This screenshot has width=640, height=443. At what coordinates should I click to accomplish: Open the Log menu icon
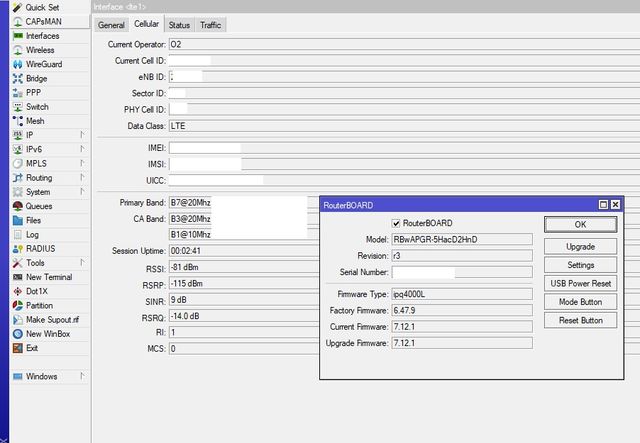coord(18,234)
